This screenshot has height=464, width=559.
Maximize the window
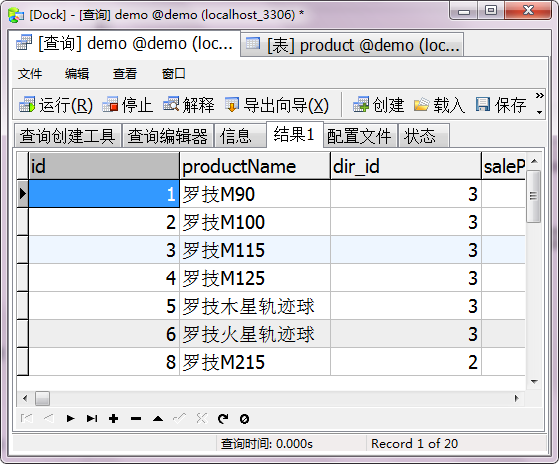tap(491, 10)
